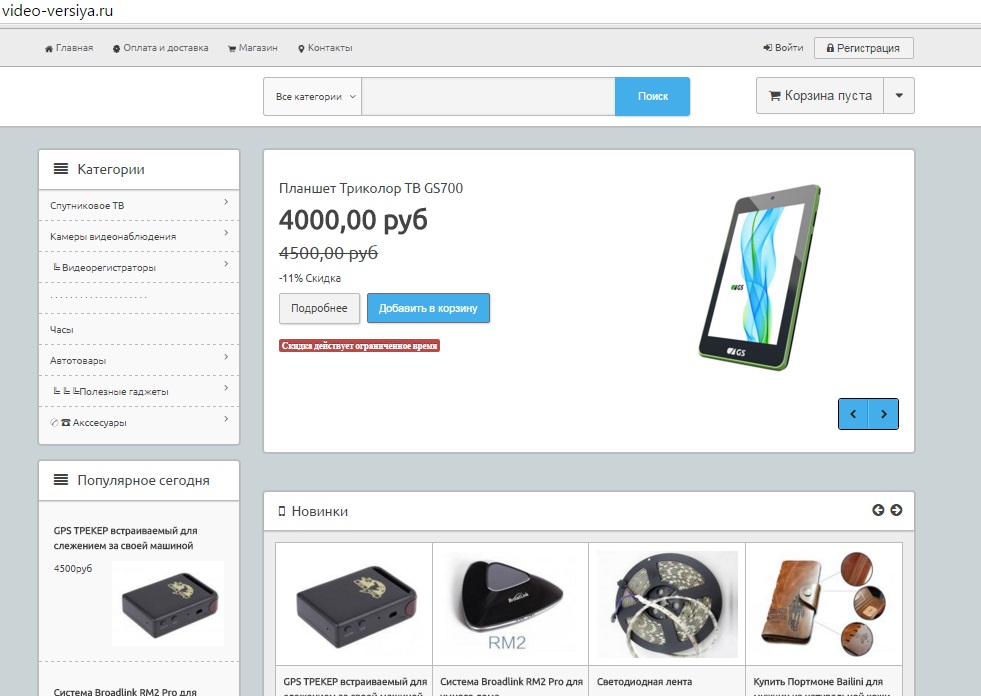Click the Новинки phone icon

tap(282, 511)
